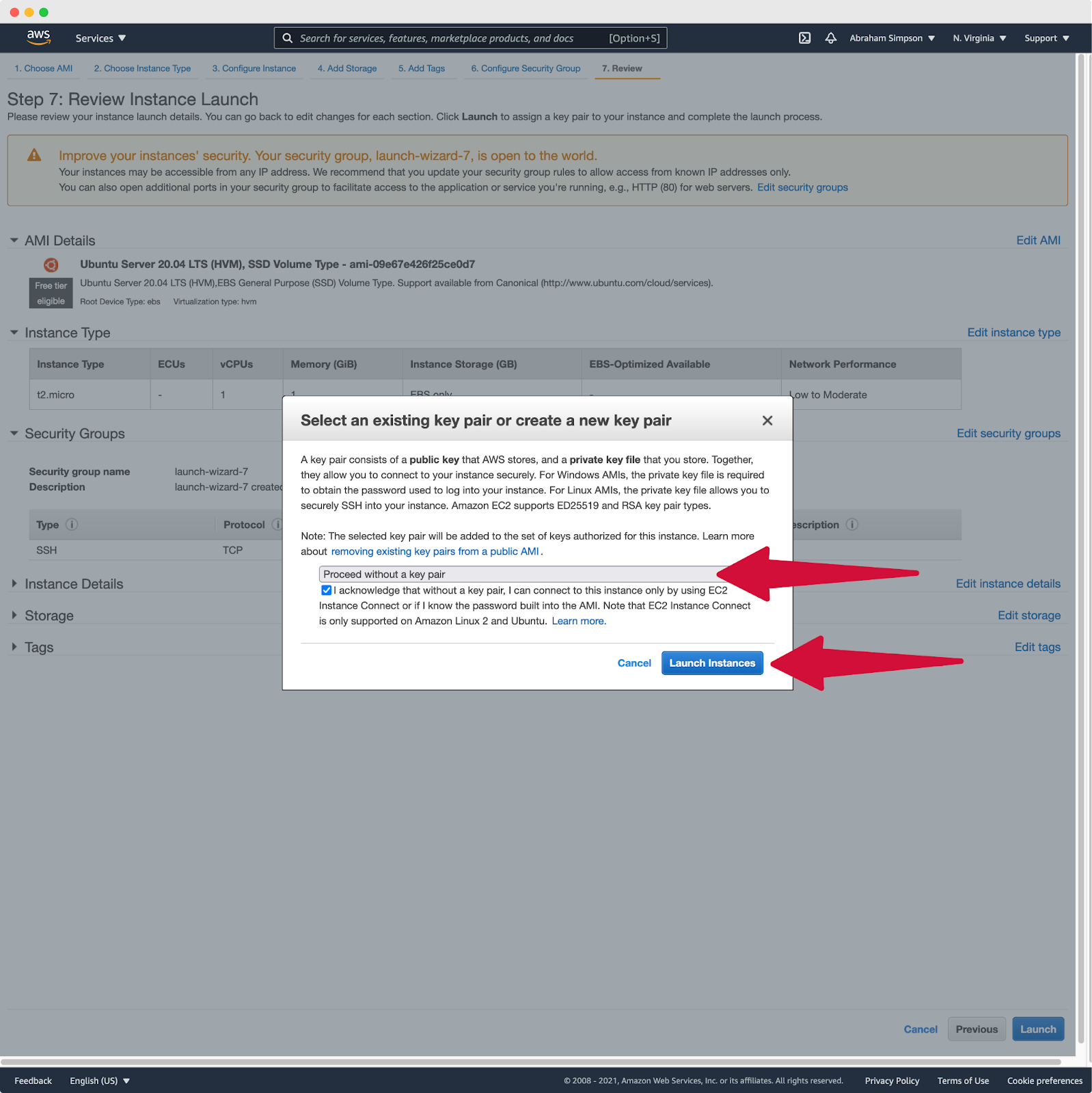Open the Support menu
1092x1093 pixels.
pyautogui.click(x=1046, y=38)
